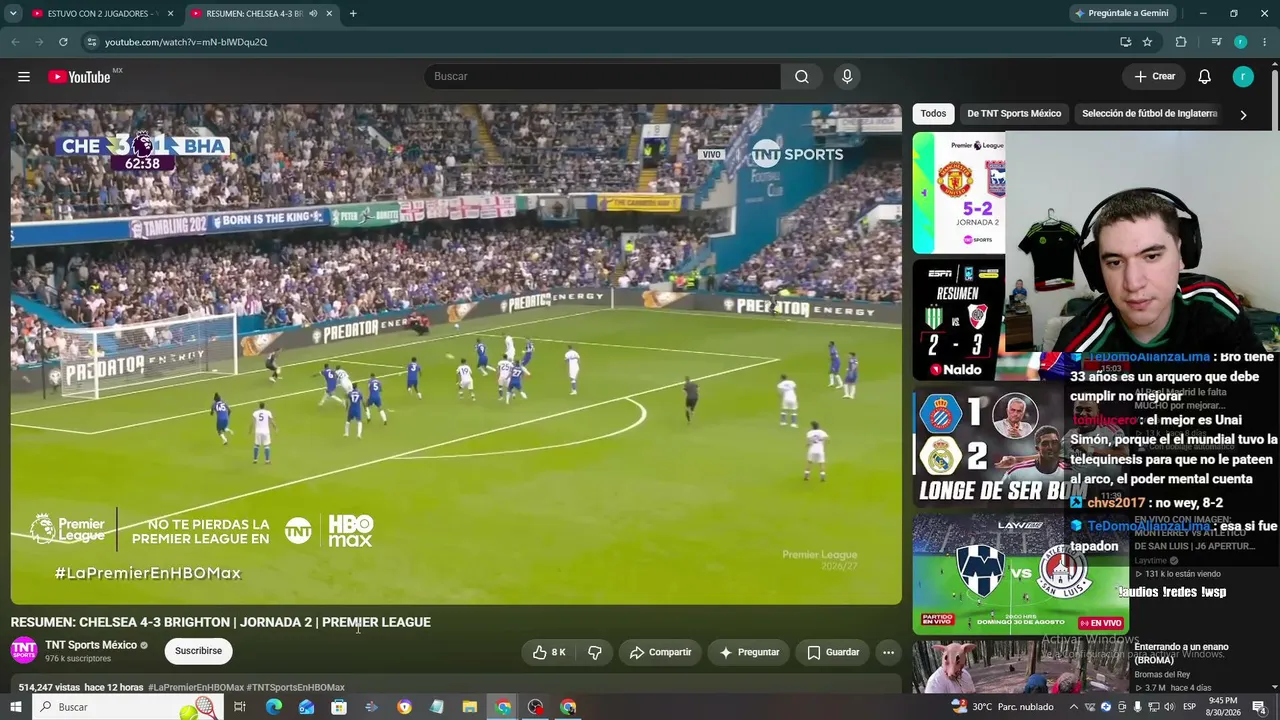This screenshot has height=720, width=1280.
Task: Select the Selección de fútbol de Inglaterra chip
Action: pos(1149,114)
